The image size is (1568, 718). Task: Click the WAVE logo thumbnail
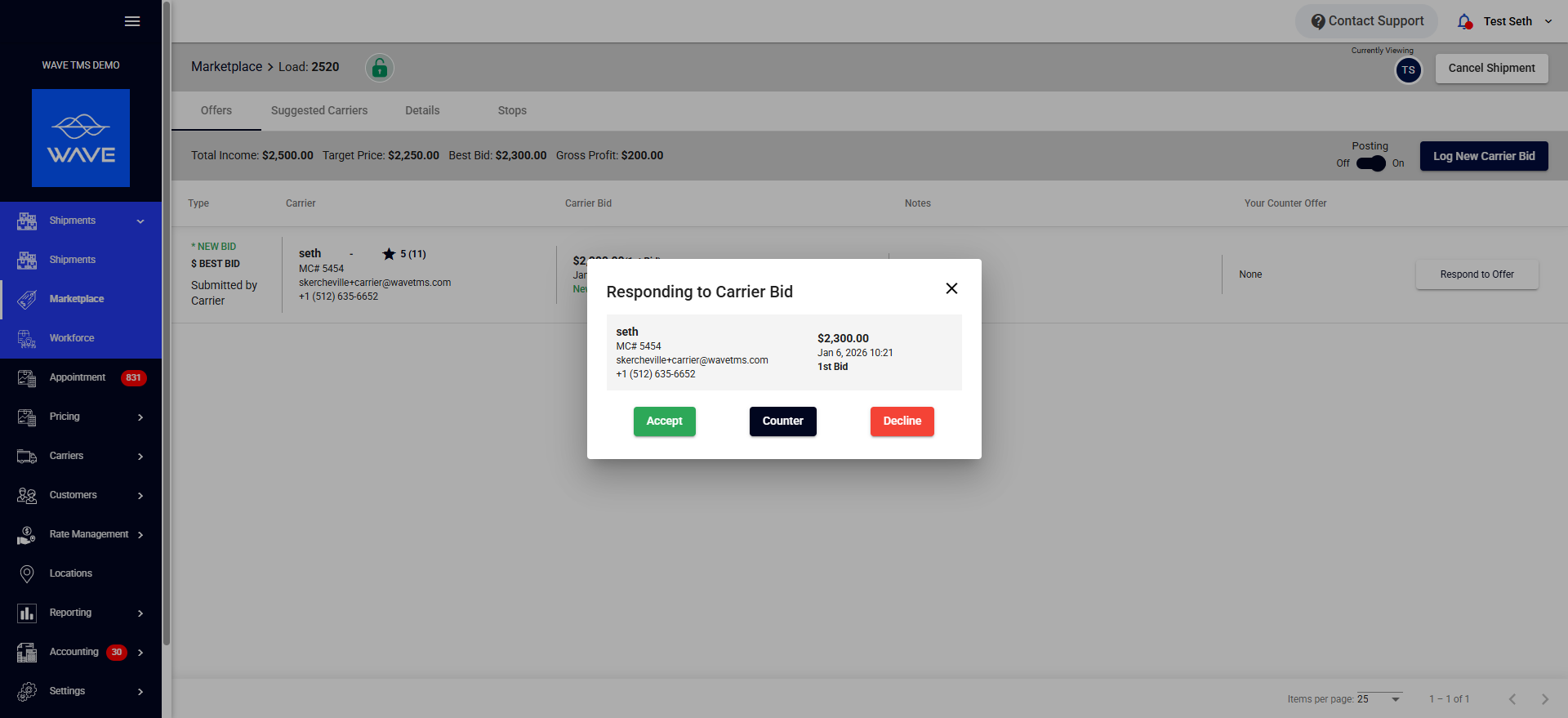point(81,138)
